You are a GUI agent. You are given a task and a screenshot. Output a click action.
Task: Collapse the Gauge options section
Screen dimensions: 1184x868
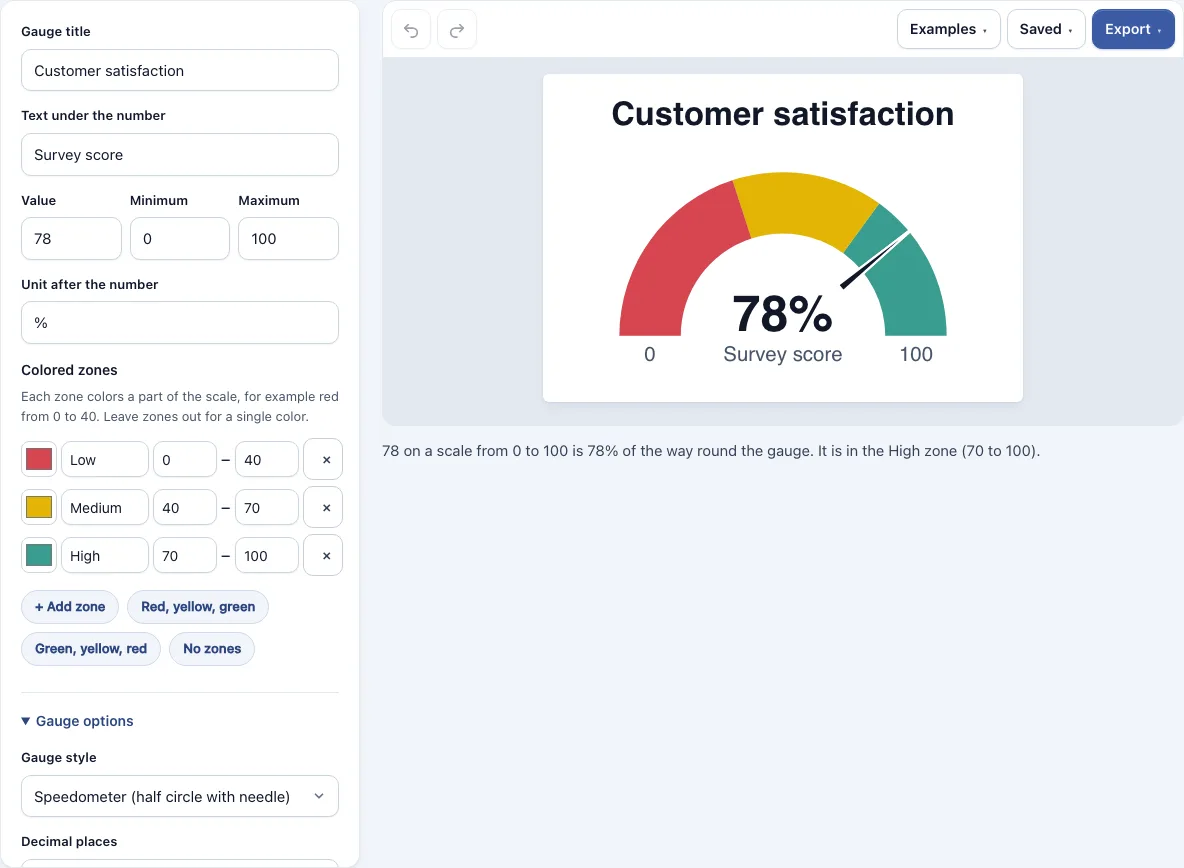[x=78, y=721]
